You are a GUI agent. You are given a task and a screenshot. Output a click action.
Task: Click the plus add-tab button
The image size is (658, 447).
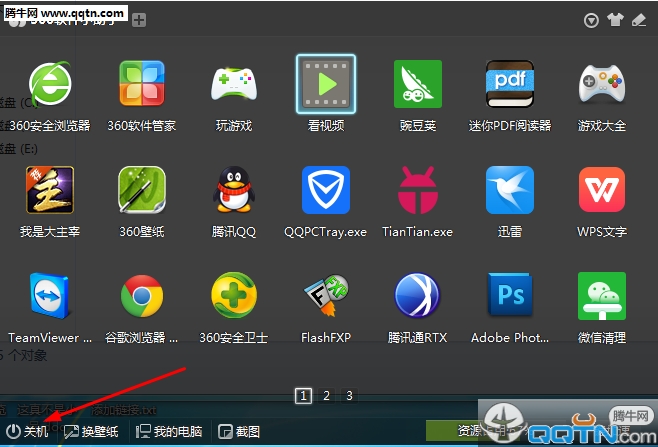139,20
